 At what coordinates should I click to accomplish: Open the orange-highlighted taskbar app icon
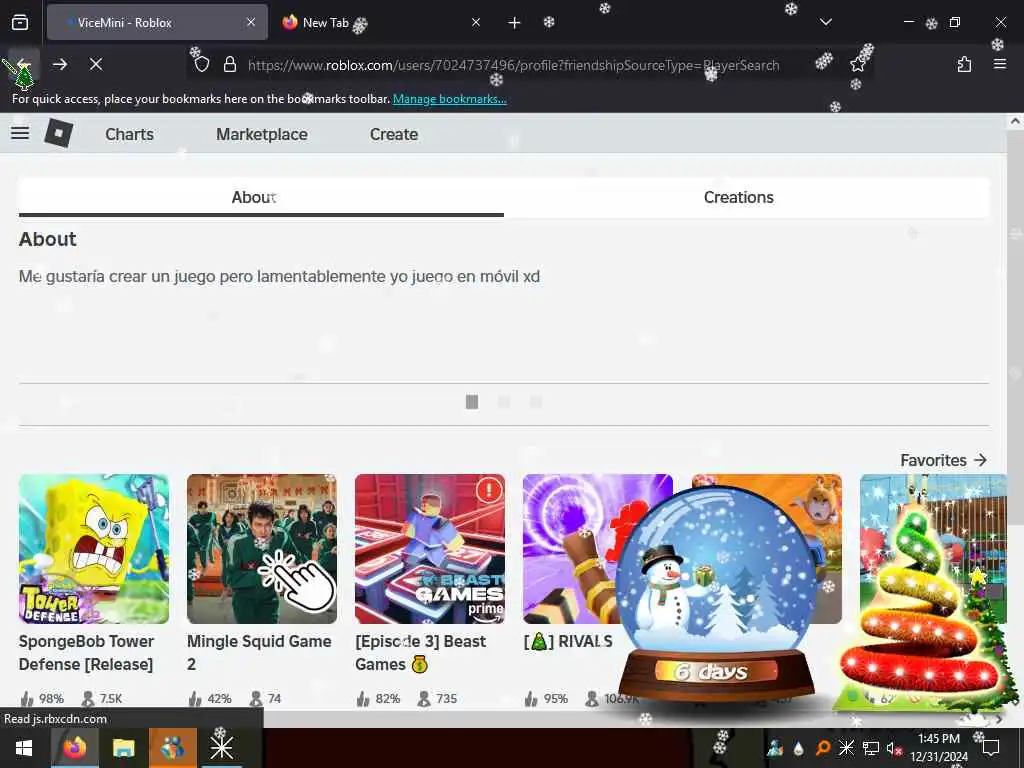pos(172,748)
